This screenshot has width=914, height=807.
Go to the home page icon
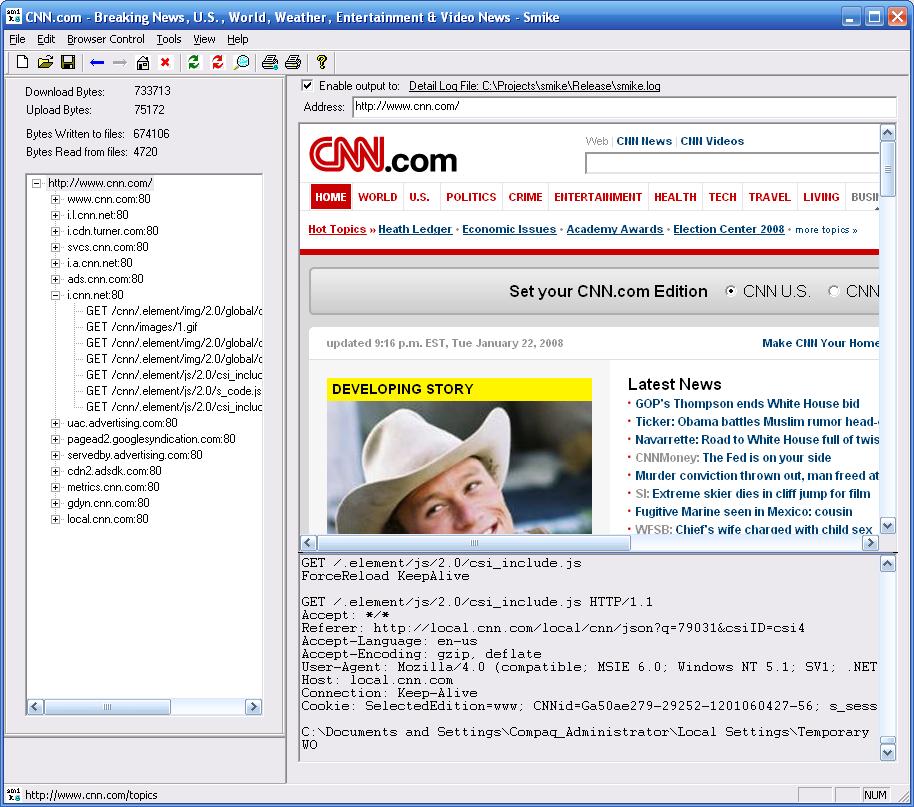tap(143, 63)
